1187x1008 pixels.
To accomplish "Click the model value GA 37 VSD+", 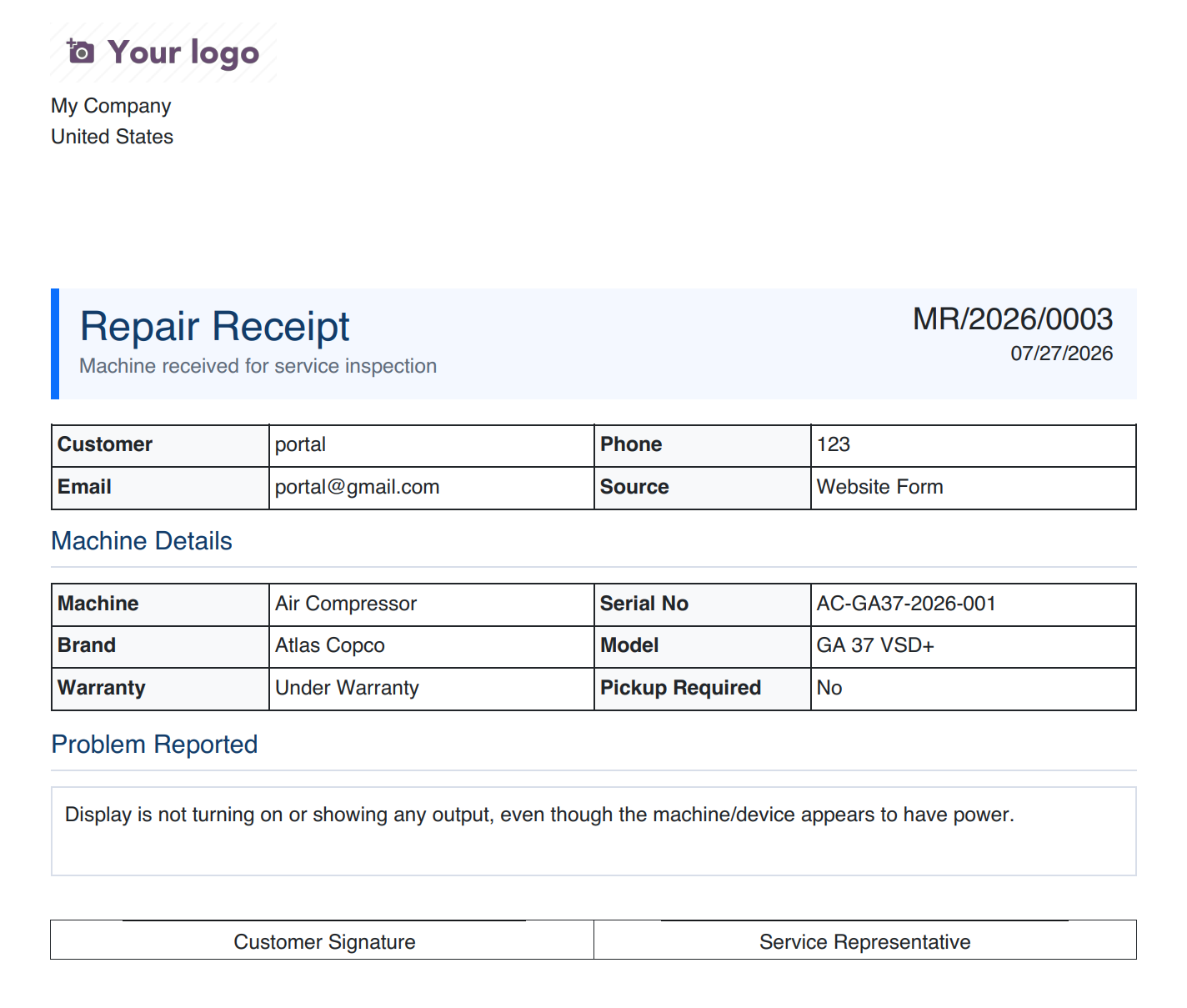I will (x=875, y=645).
